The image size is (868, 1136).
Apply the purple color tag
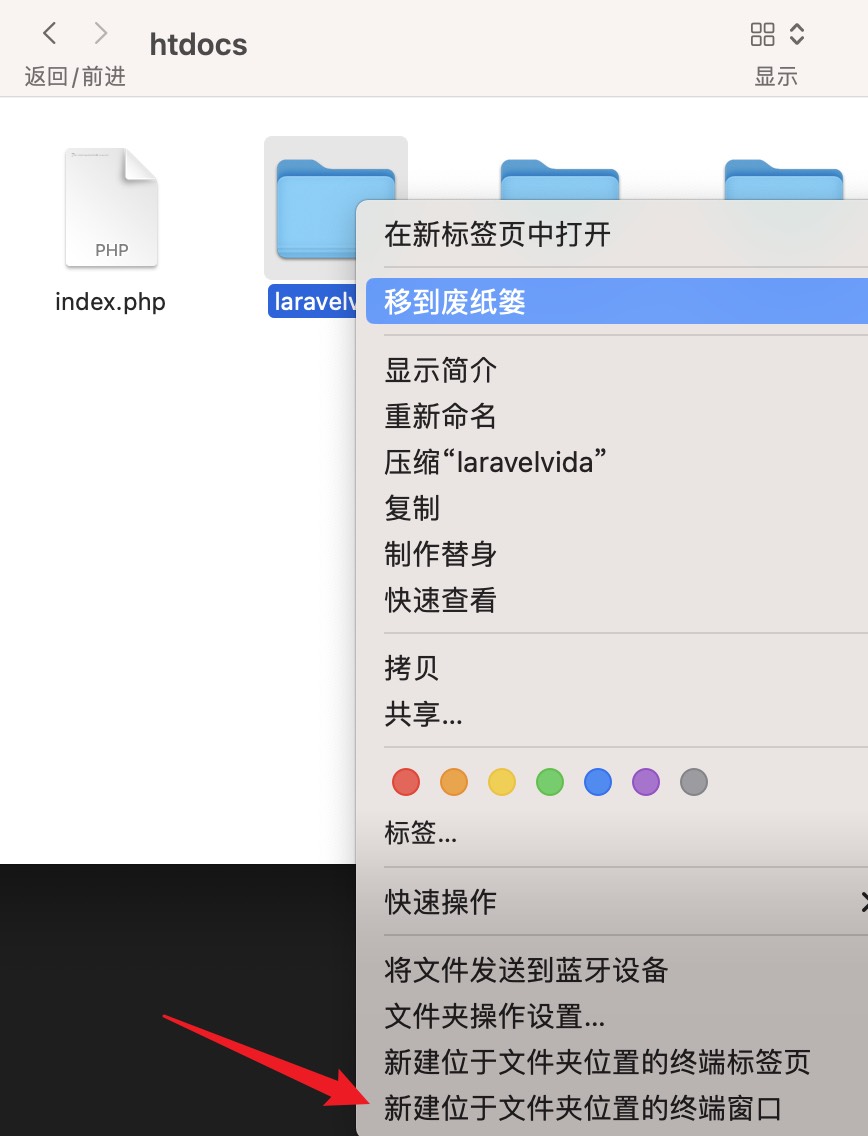coord(646,782)
